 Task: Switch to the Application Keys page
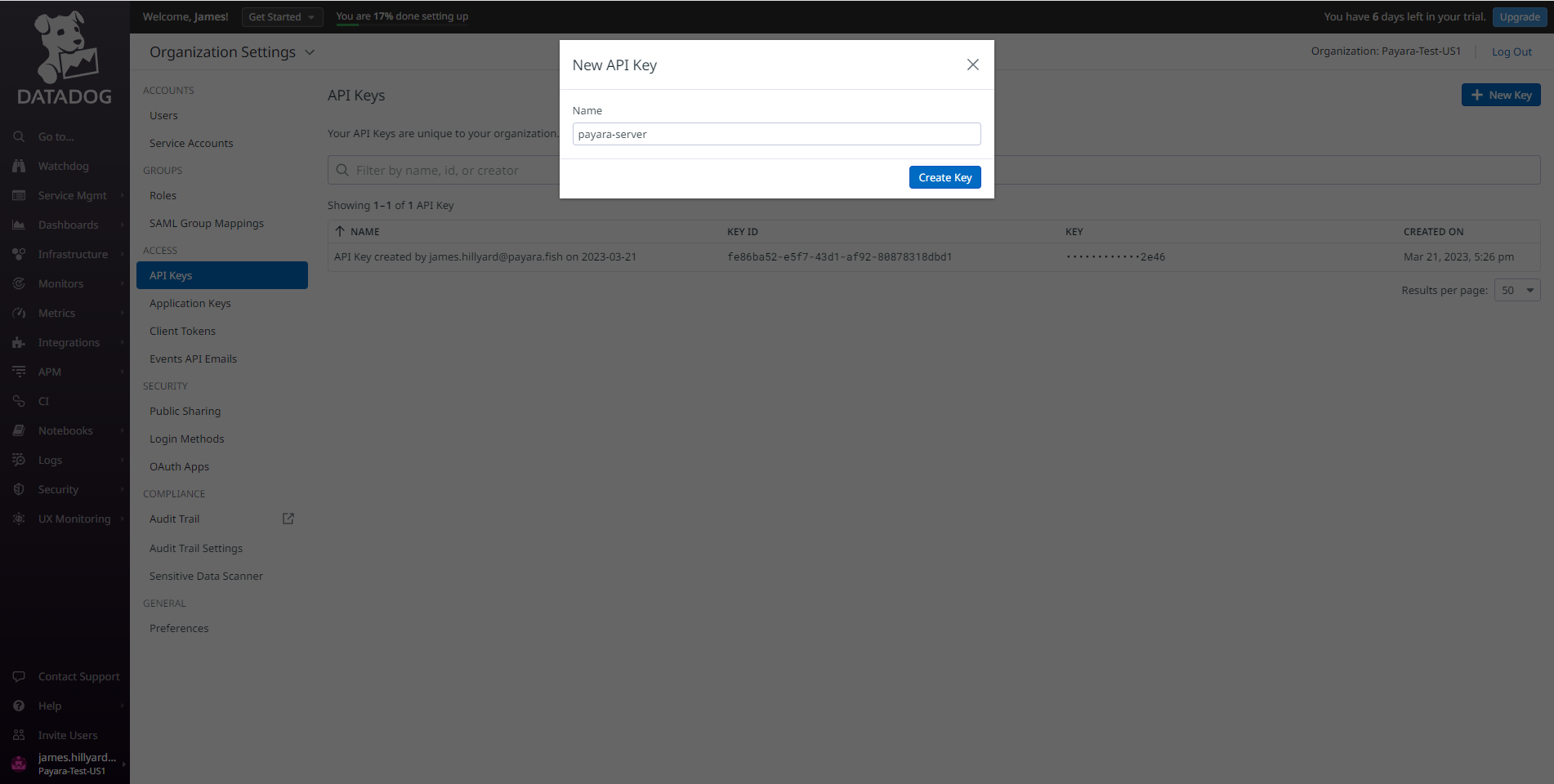[190, 303]
